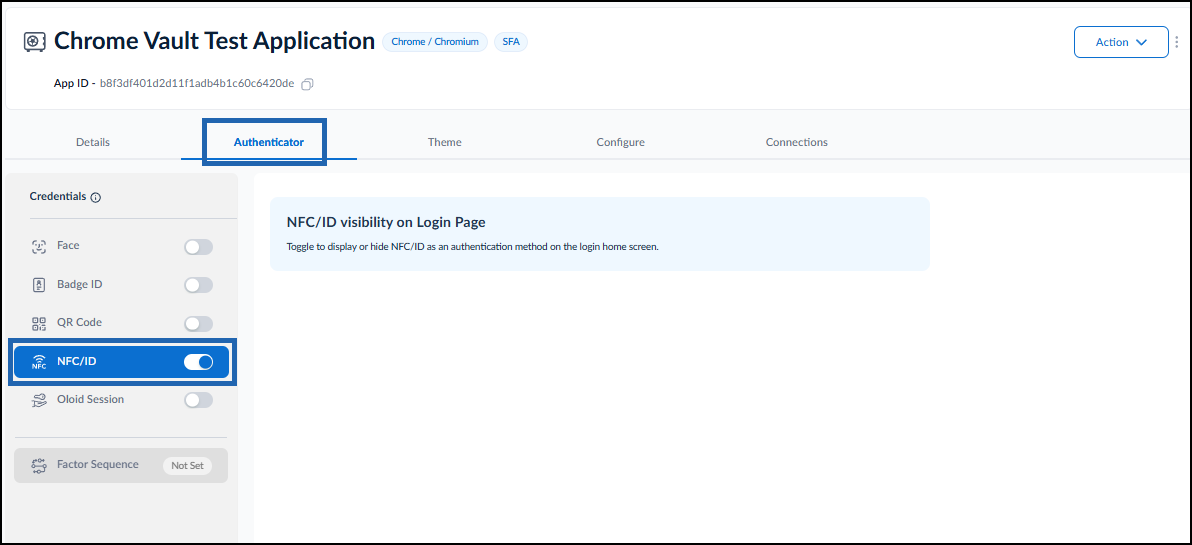Copy the App ID with the copy icon
Image resolution: width=1192 pixels, height=545 pixels.
coord(307,84)
